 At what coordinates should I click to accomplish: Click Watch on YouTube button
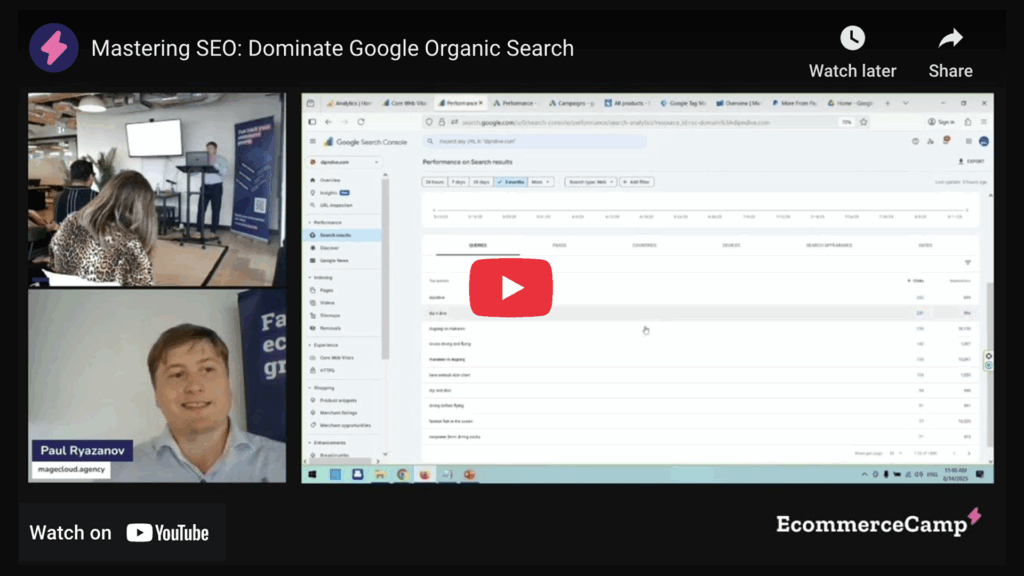120,533
